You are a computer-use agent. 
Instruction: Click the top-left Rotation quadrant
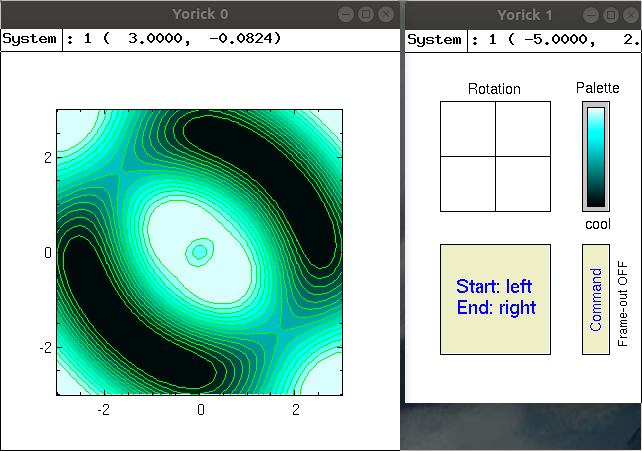tap(468, 129)
